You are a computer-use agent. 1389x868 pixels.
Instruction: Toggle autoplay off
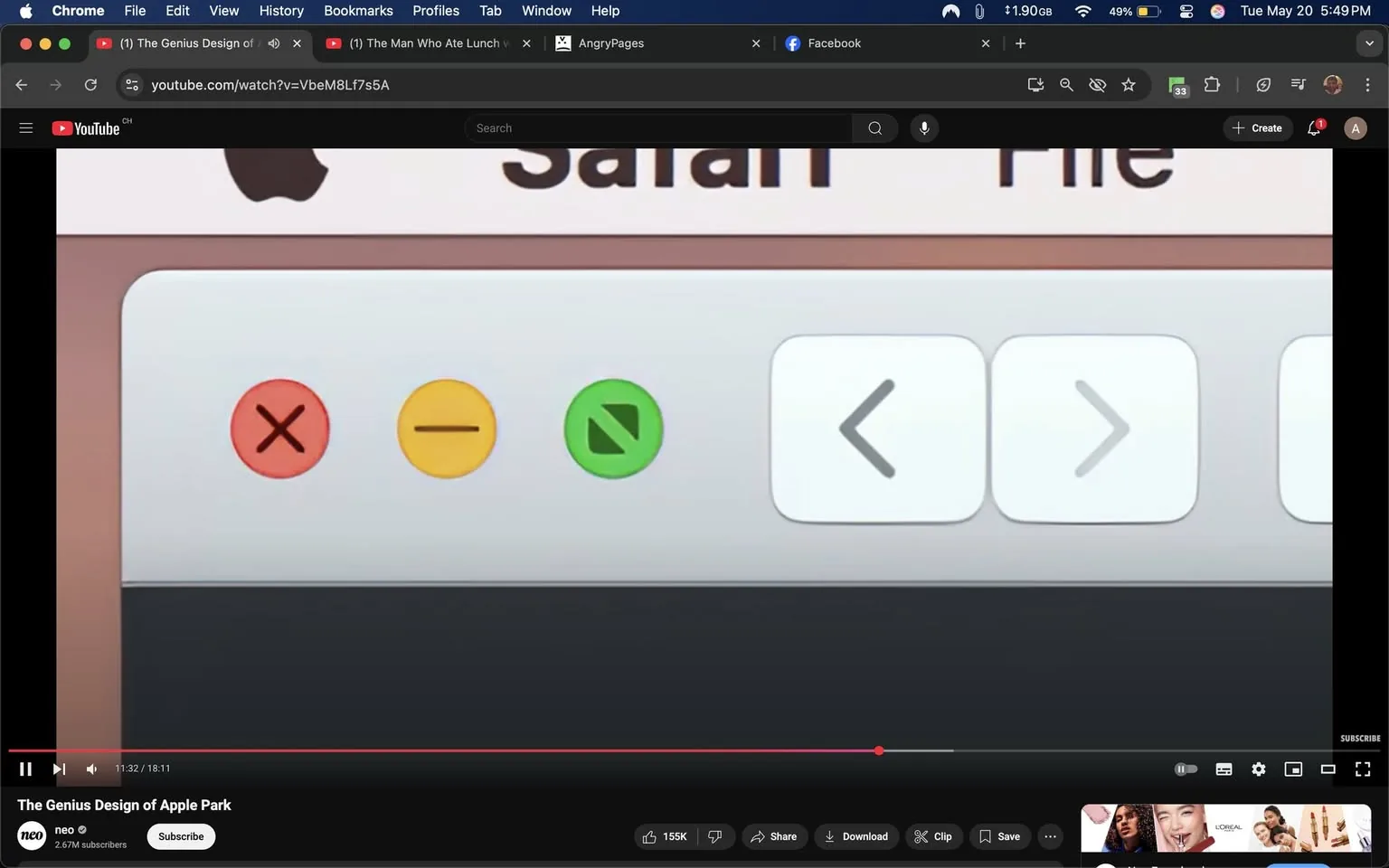click(1186, 769)
